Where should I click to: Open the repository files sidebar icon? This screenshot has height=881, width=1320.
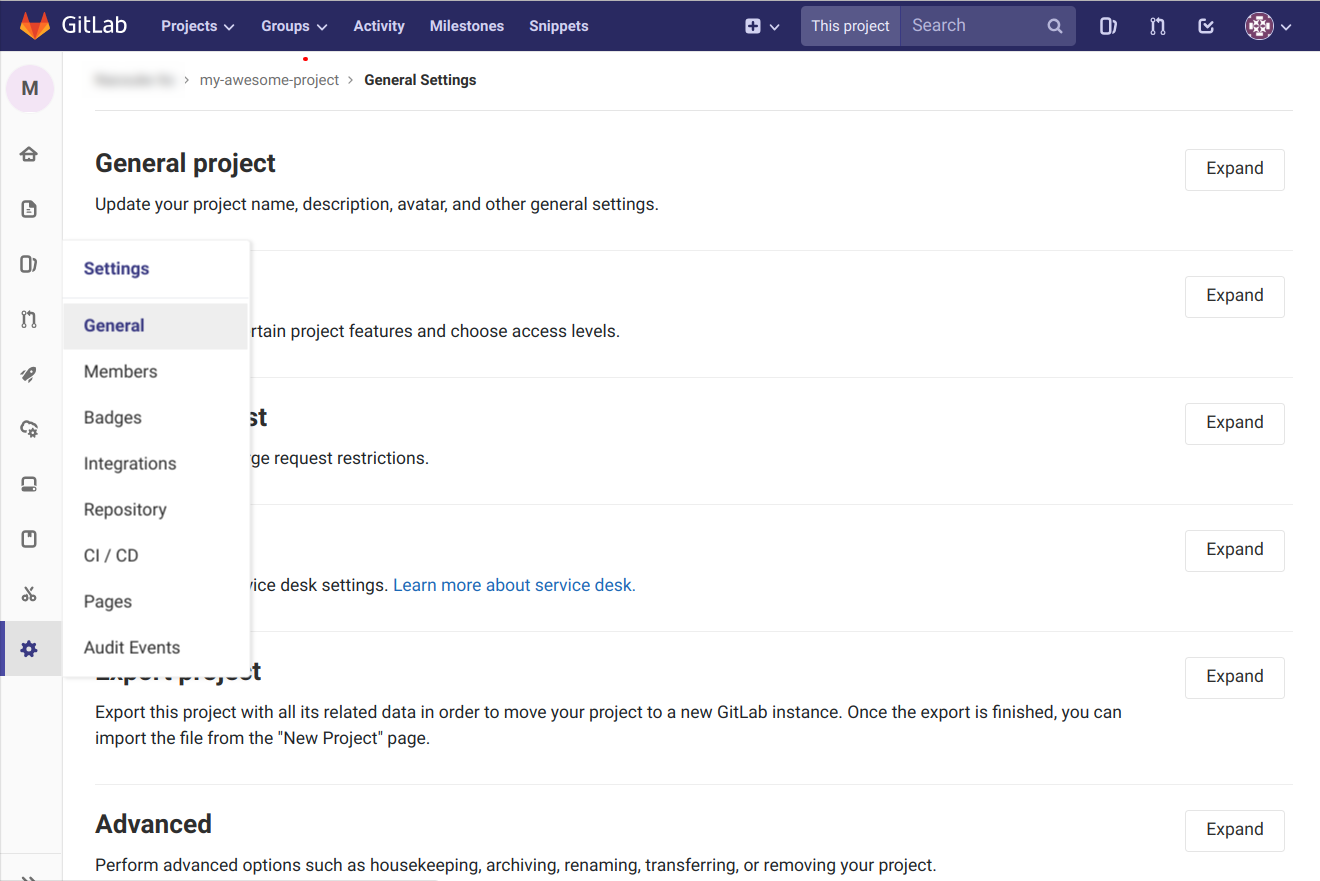click(x=30, y=208)
